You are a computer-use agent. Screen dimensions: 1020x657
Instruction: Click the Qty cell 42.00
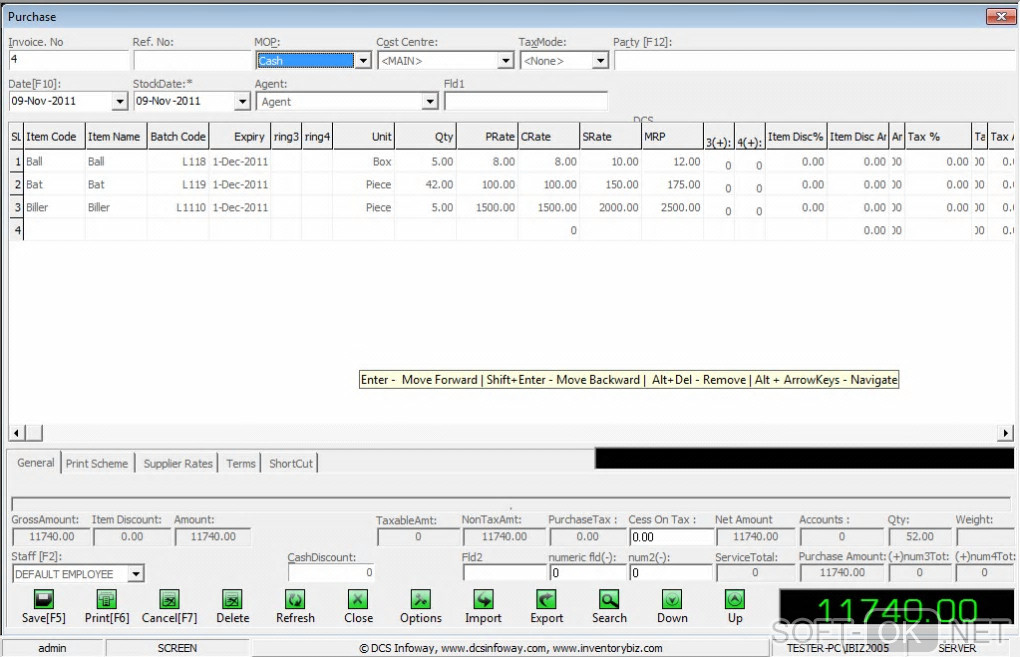click(425, 184)
